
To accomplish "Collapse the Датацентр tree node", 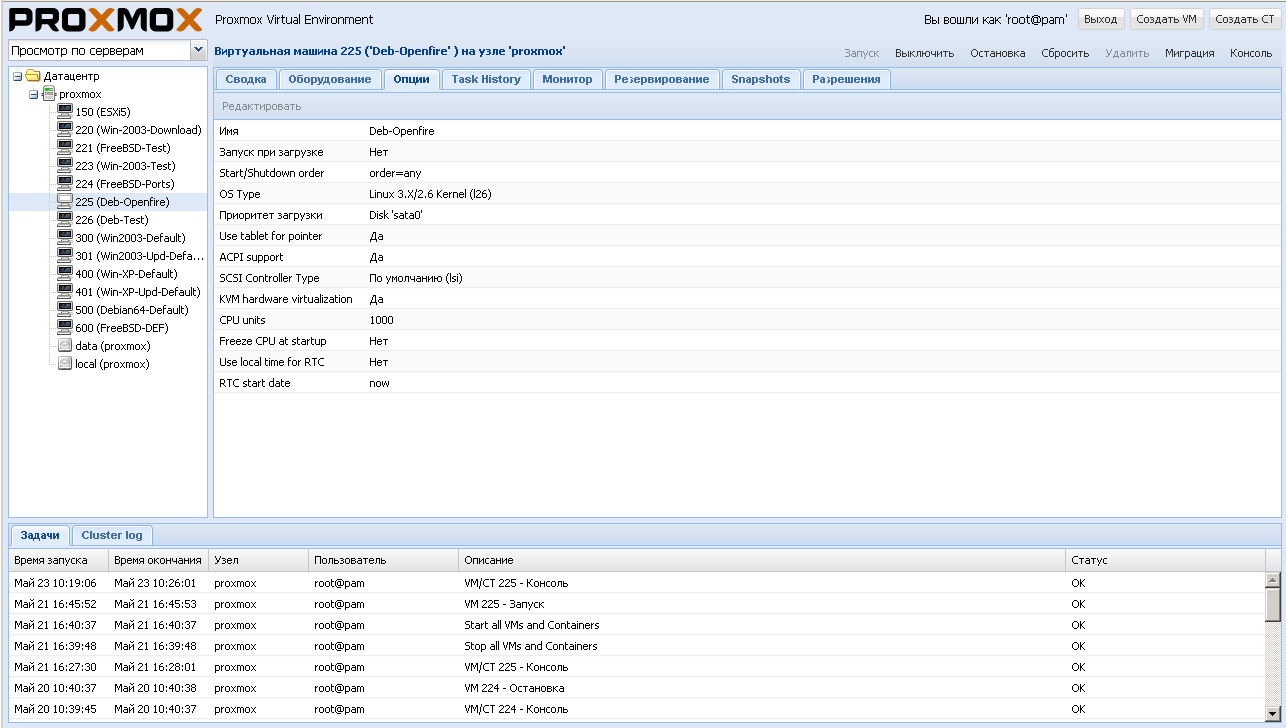I will point(17,76).
